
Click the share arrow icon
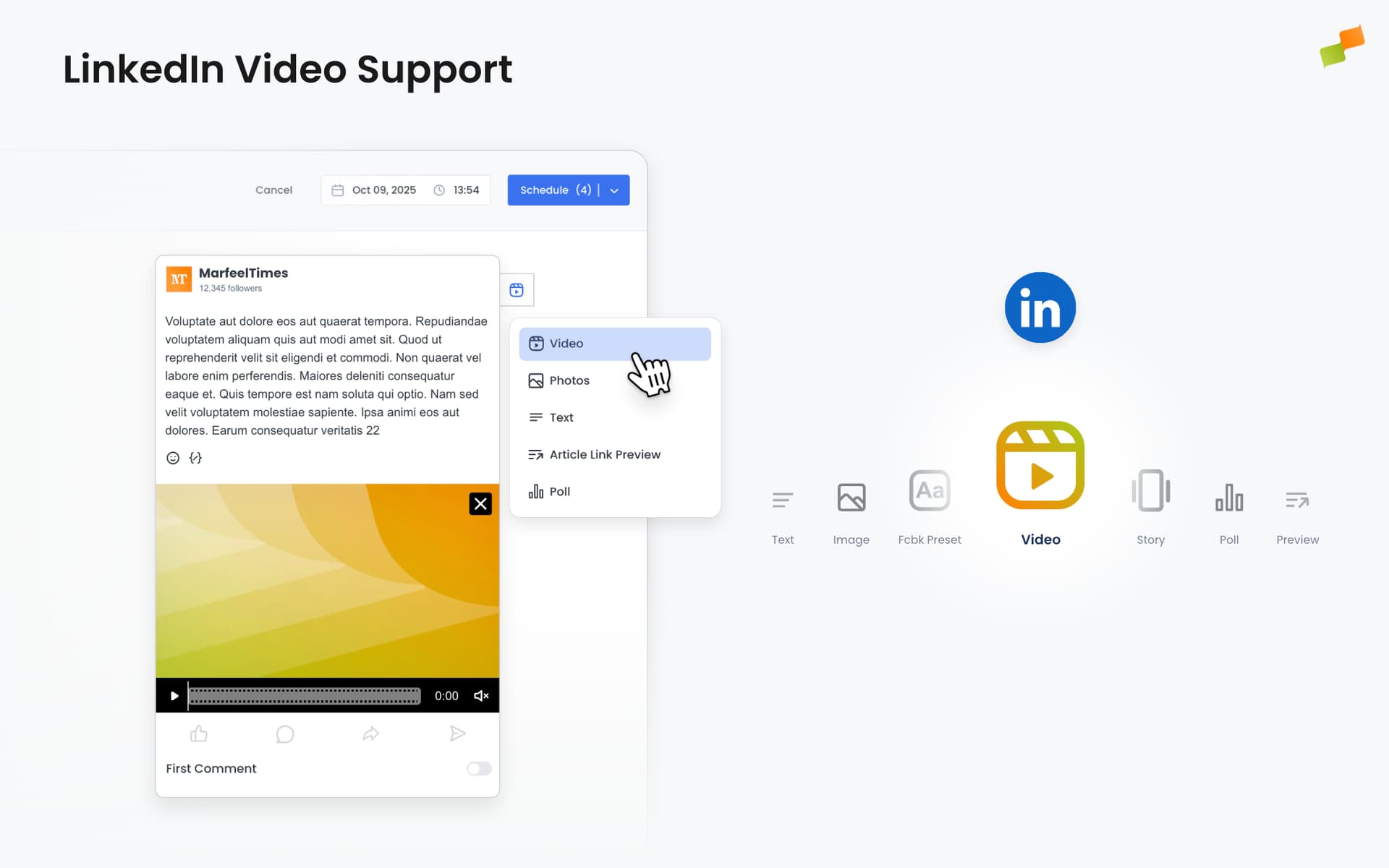pos(370,734)
